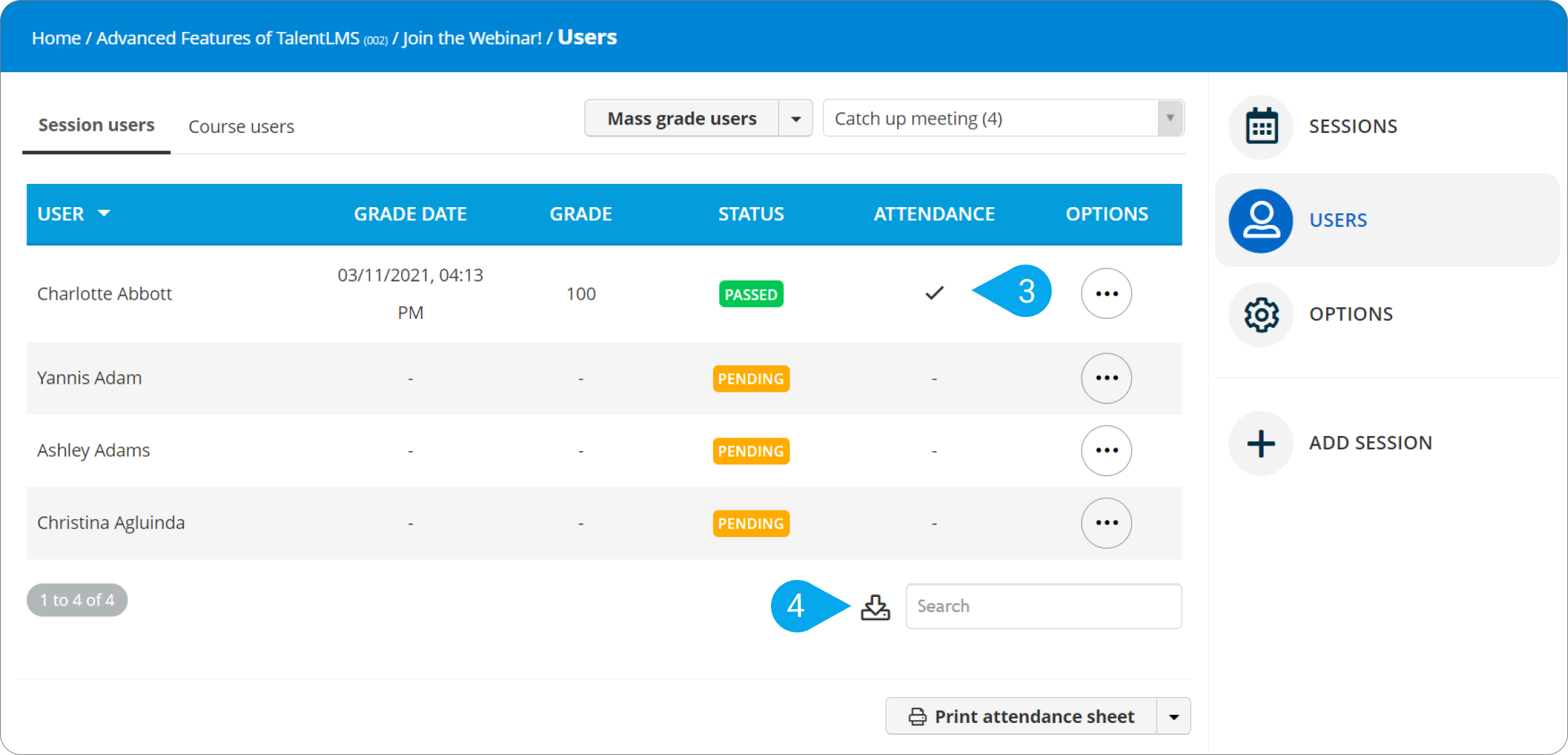Screen dimensions: 1568x755
Task: Sort by the GRADE DATE column header
Action: 410,214
